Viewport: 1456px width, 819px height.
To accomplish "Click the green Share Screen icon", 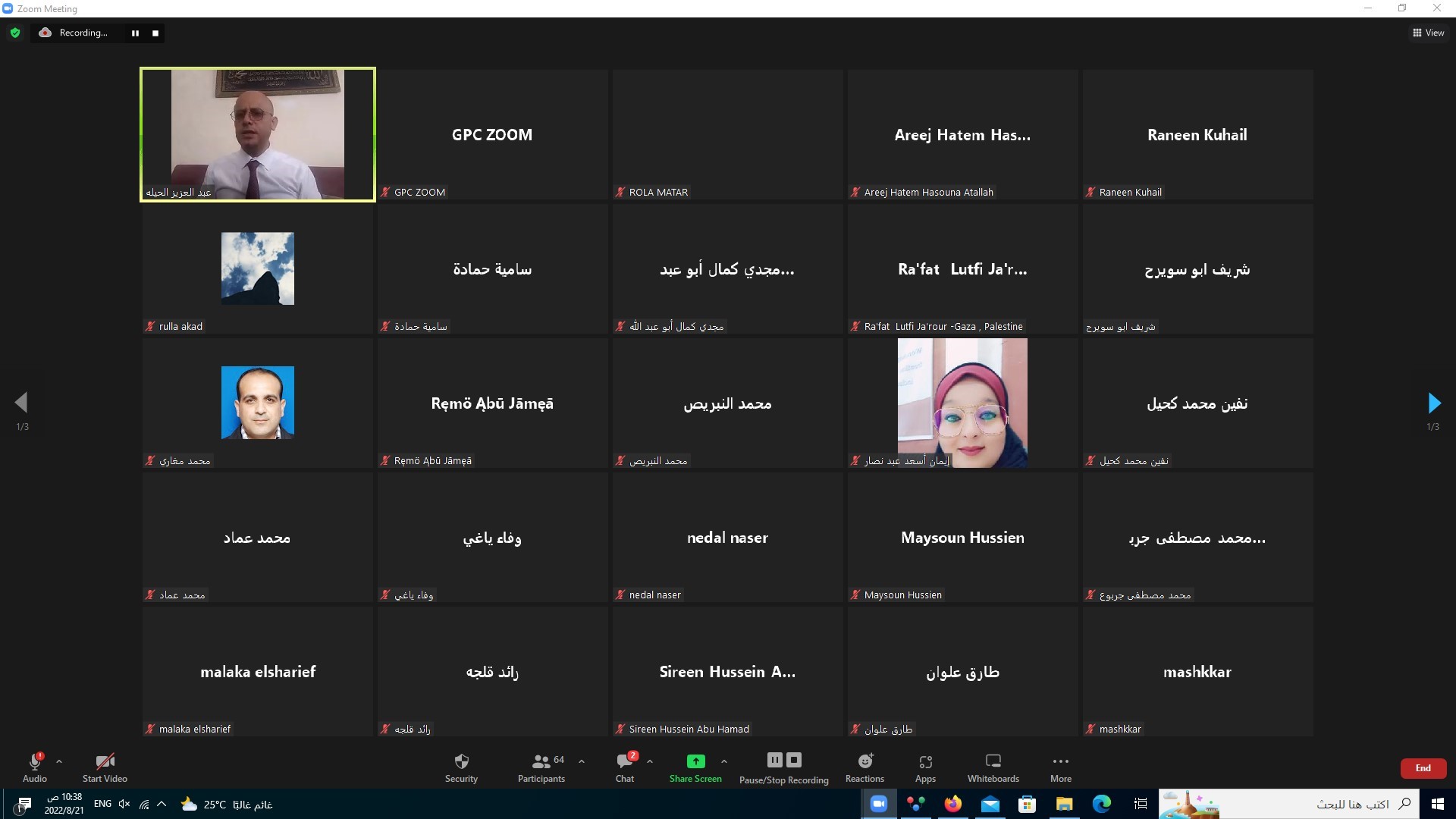I will [695, 761].
